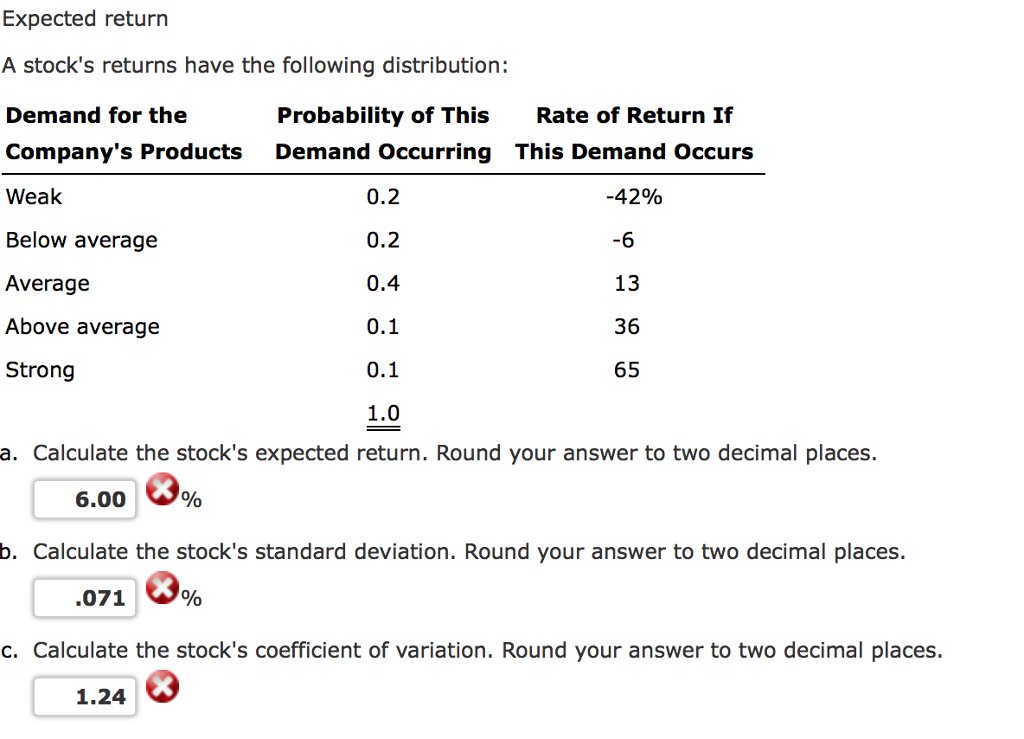
Task: Select the coefficient of variation field showing 1.24
Action: [84, 696]
